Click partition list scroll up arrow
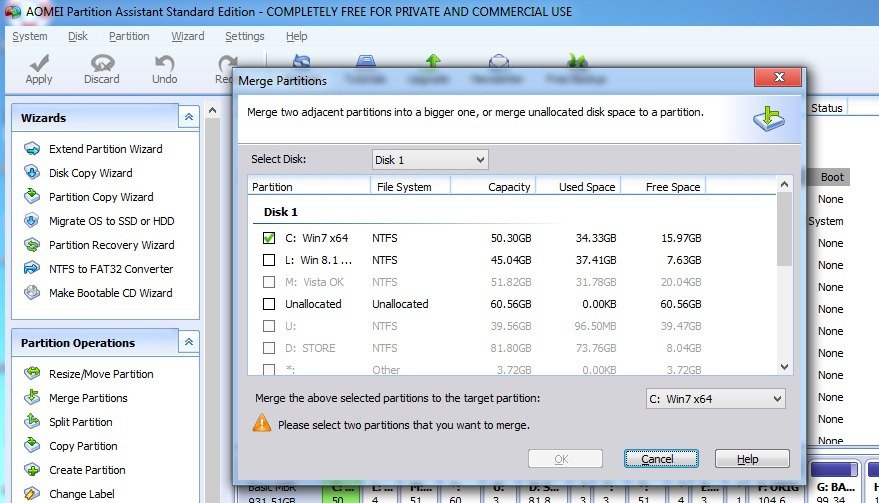Viewport: 879px width, 503px height. pyautogui.click(x=784, y=184)
